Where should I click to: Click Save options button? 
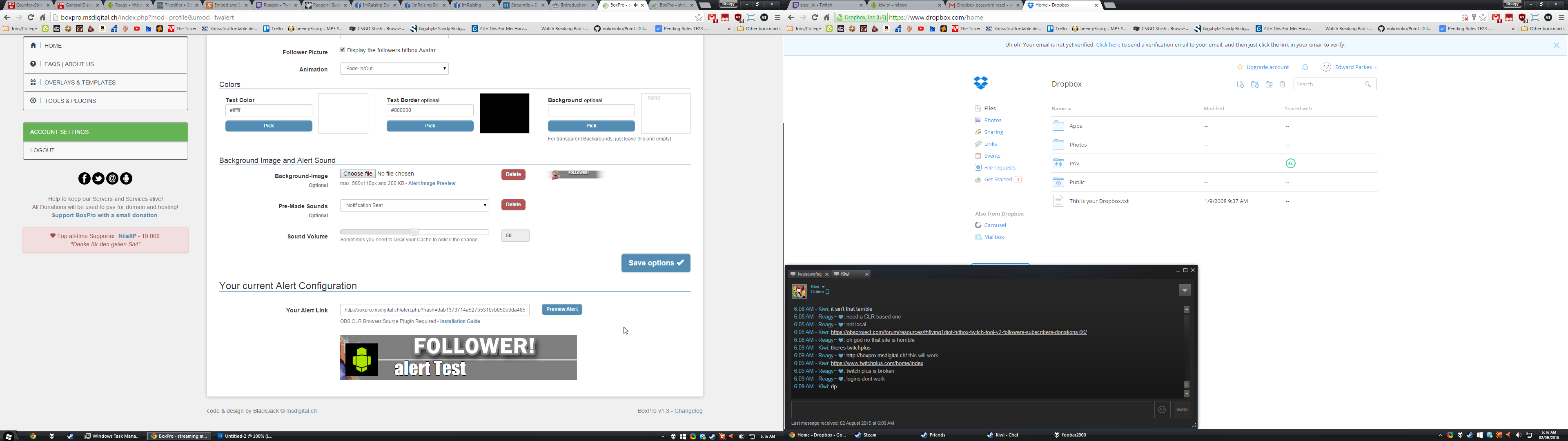(x=655, y=263)
